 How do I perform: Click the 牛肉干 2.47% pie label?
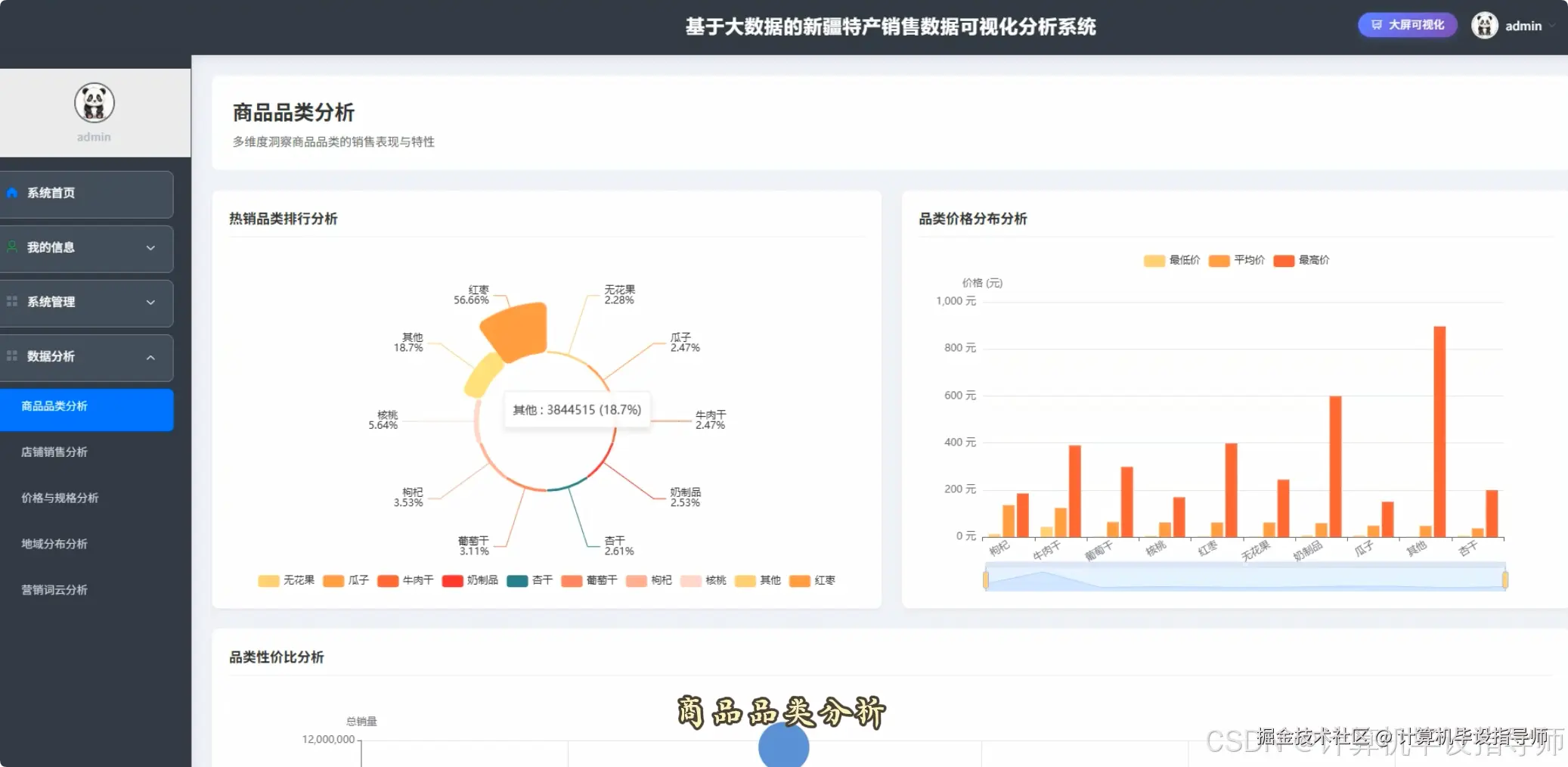[x=711, y=420]
